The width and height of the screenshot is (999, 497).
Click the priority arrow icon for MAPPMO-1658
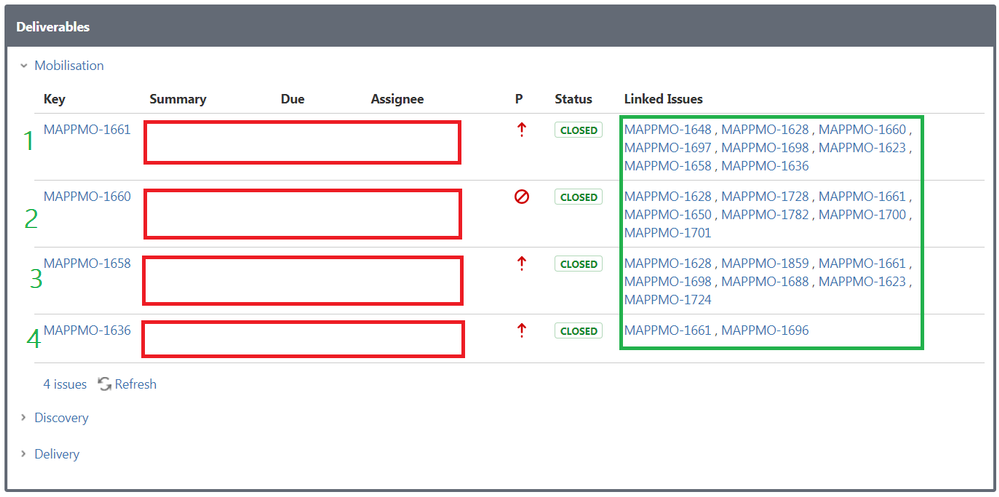click(x=521, y=263)
